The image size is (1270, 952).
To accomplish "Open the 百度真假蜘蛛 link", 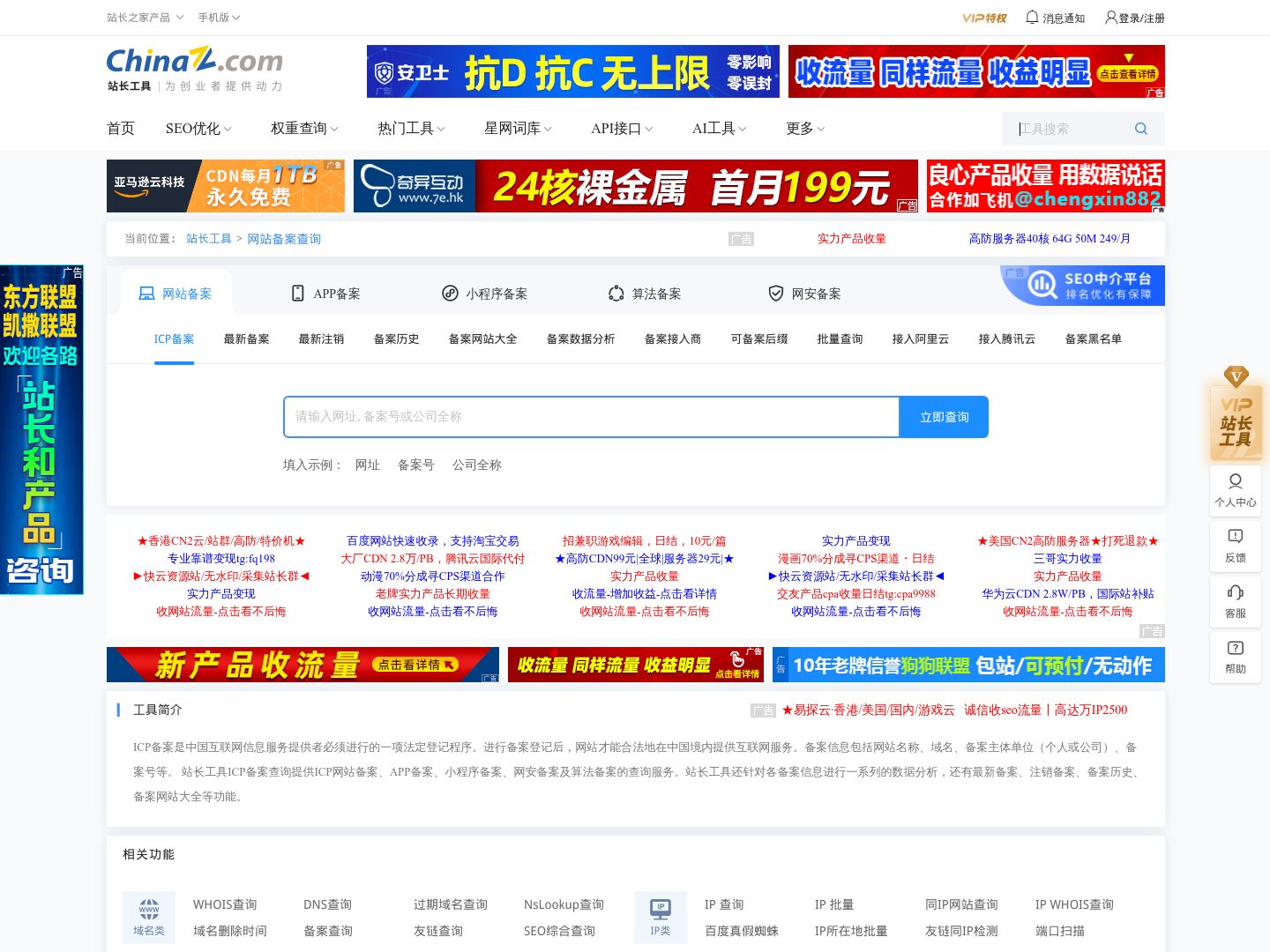I will pyautogui.click(x=742, y=931).
